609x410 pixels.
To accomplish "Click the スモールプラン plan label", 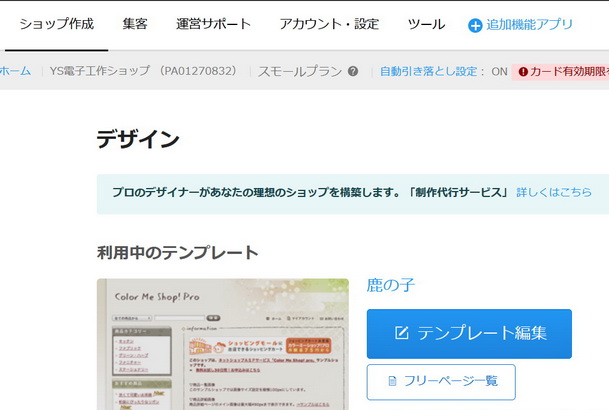I will point(299,72).
